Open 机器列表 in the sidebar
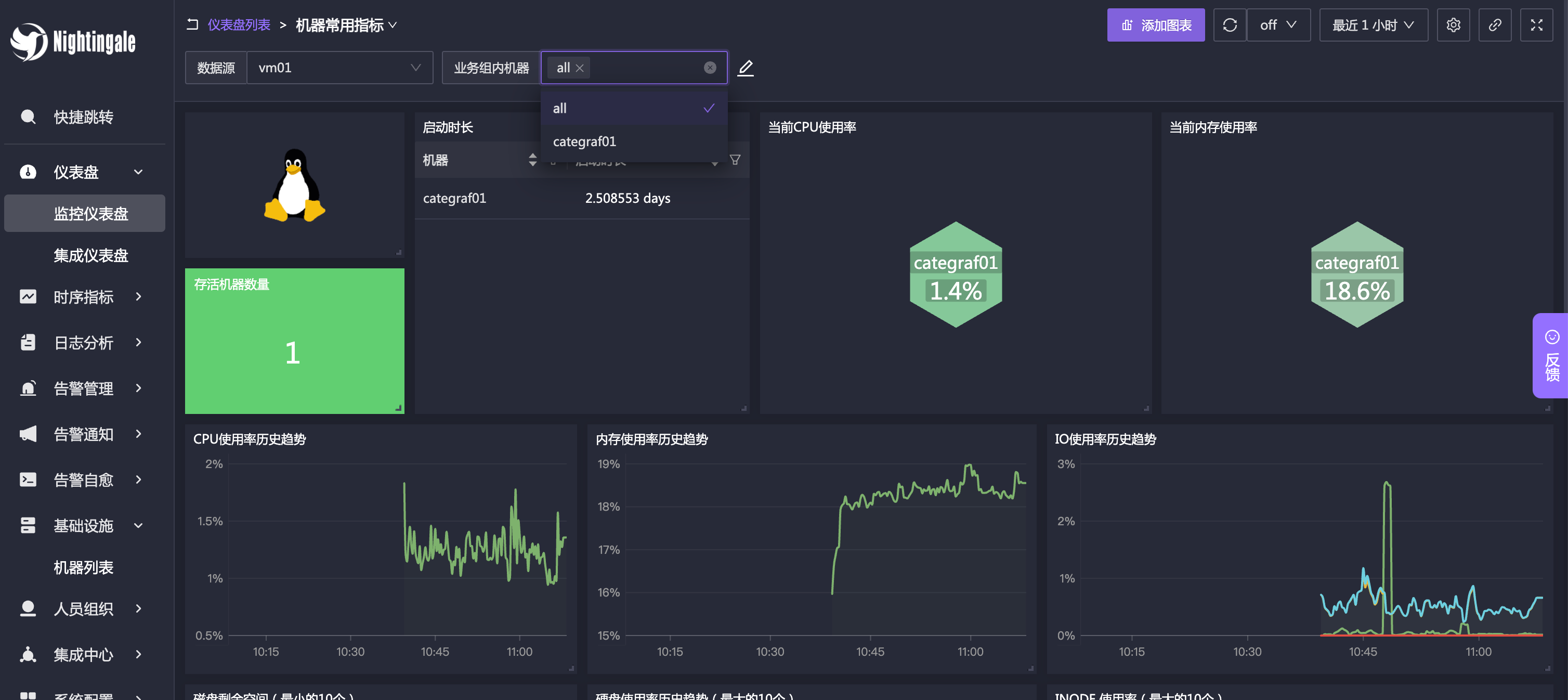1568x700 pixels. tap(83, 567)
